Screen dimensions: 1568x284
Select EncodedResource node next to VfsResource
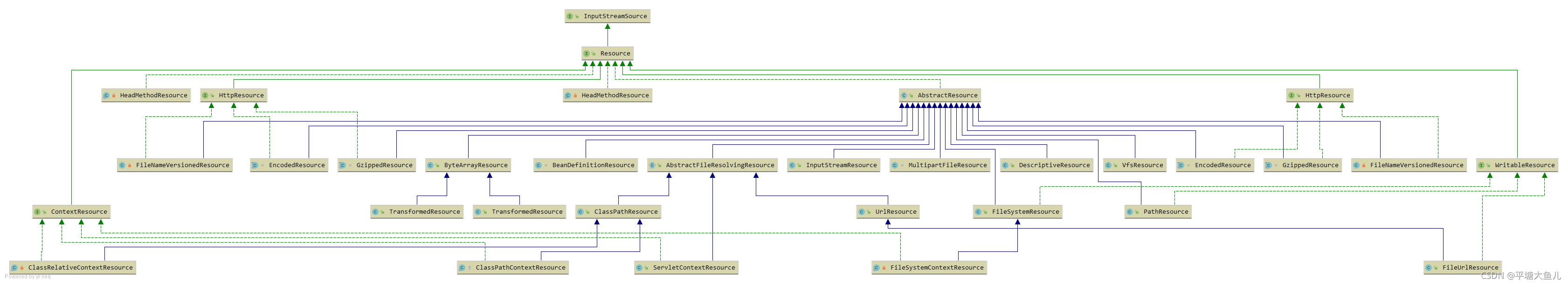[x=1215, y=165]
